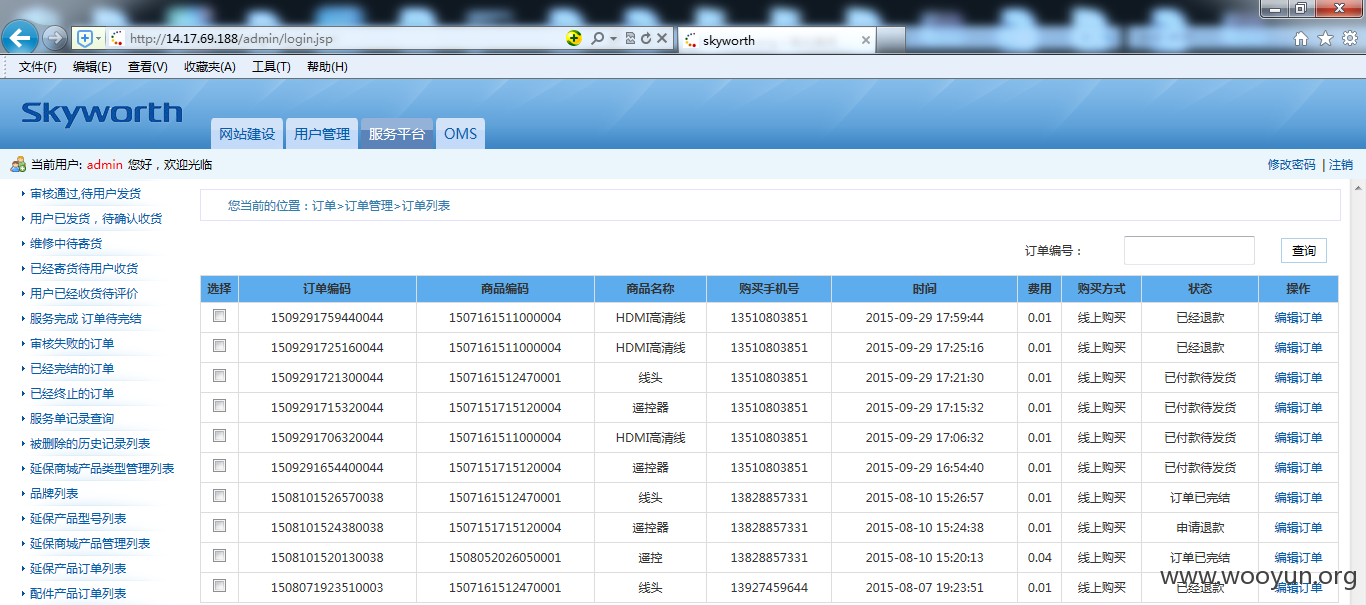Open the dropdown beside the shield icon

coord(99,39)
